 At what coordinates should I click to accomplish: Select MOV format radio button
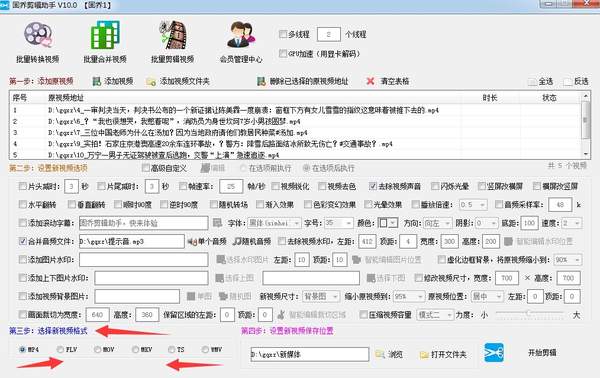click(97, 349)
